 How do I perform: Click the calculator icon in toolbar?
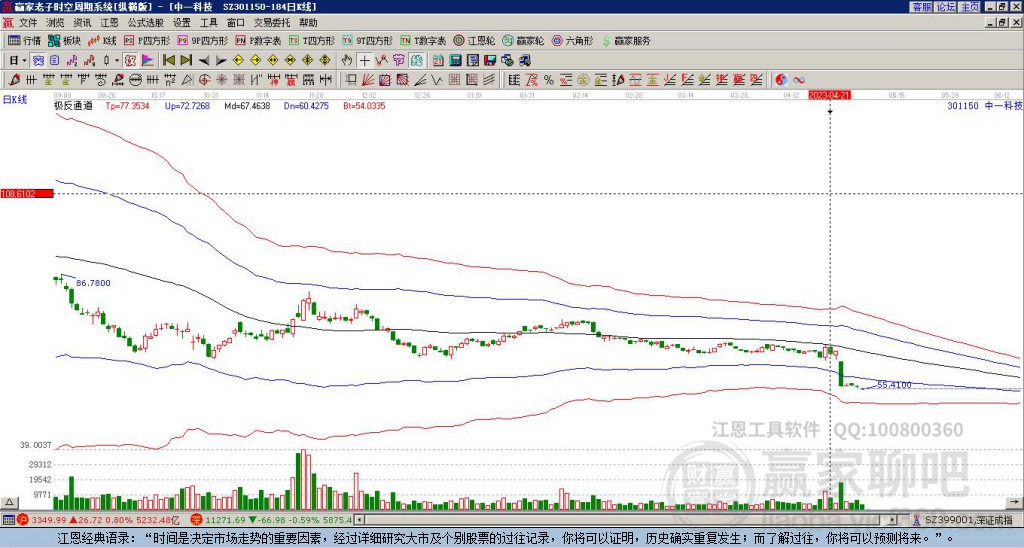pos(455,60)
